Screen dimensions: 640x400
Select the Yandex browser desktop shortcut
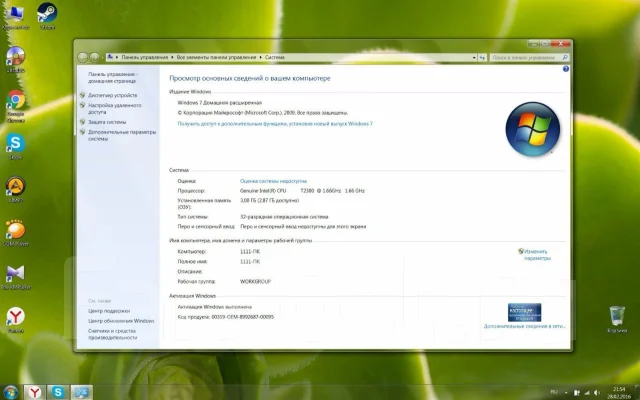[x=16, y=320]
